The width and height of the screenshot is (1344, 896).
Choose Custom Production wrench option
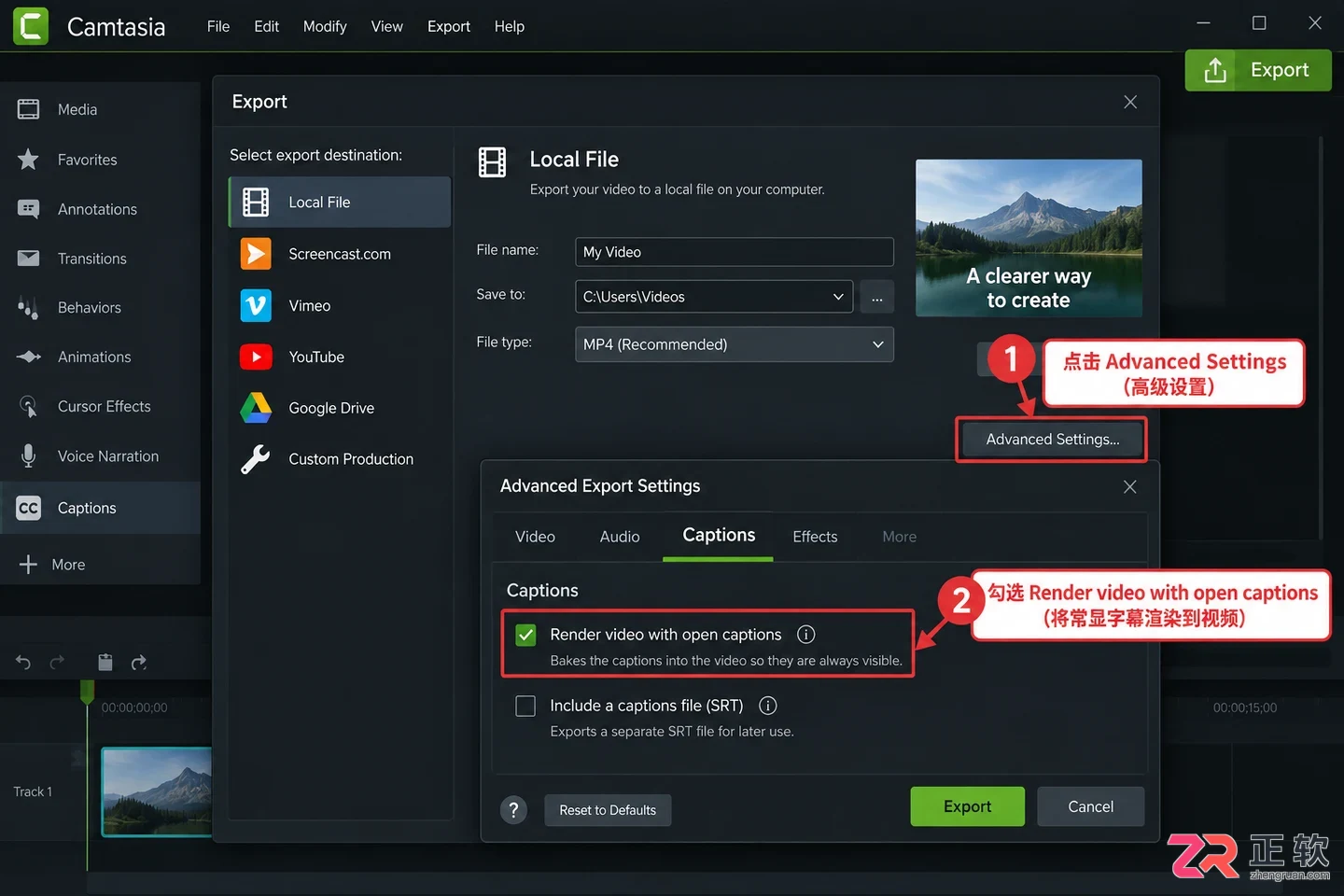(340, 459)
